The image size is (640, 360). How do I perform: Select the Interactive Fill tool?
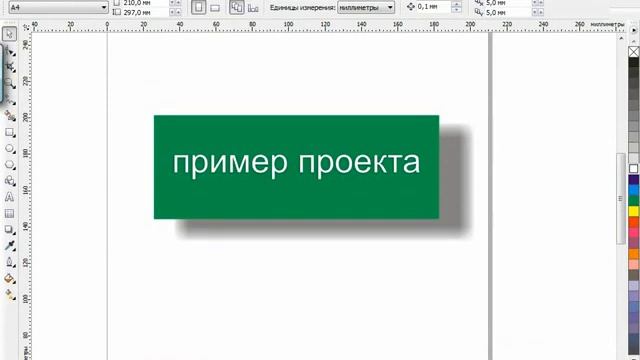point(9,295)
